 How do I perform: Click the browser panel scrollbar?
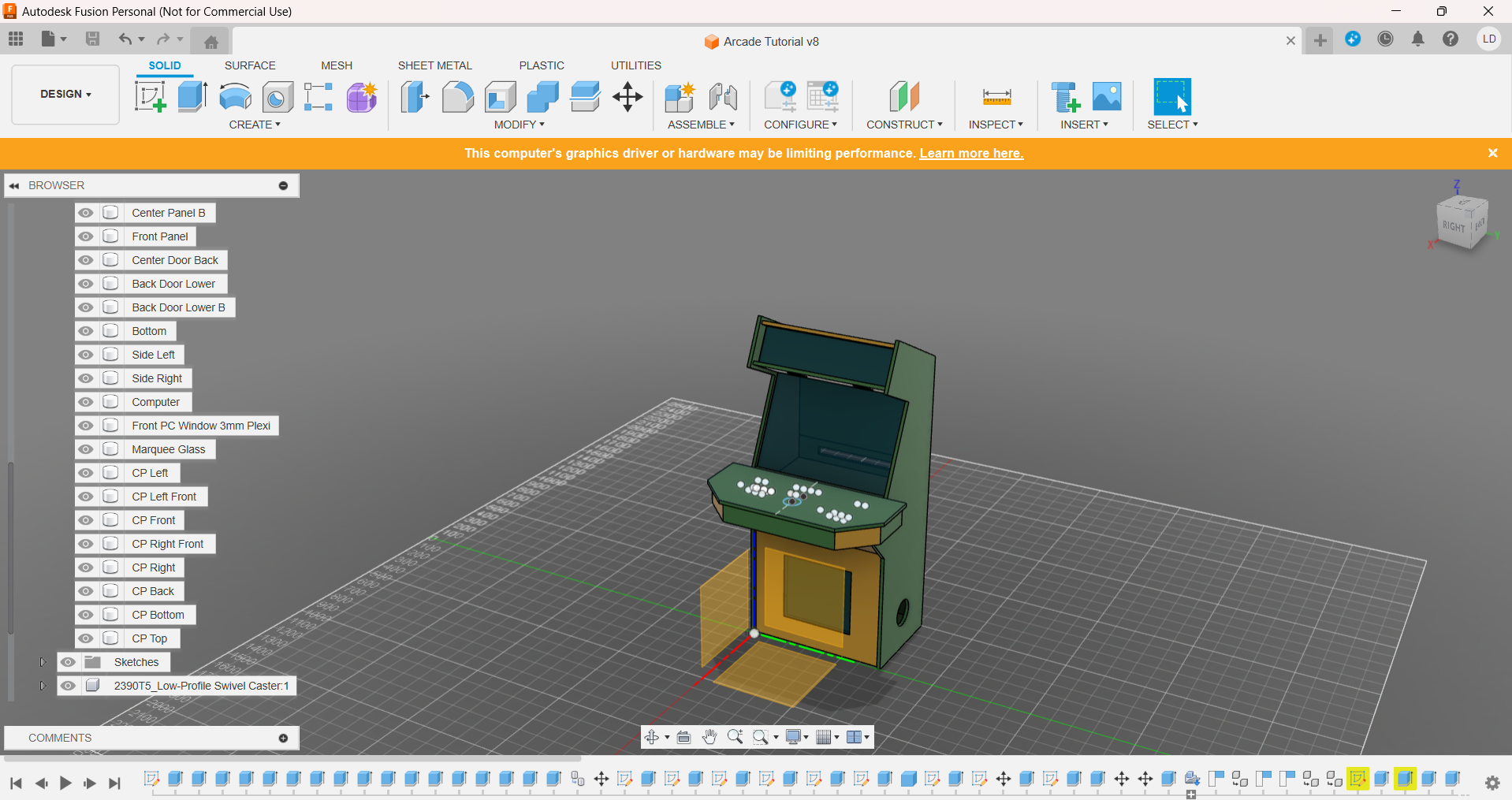click(10, 548)
